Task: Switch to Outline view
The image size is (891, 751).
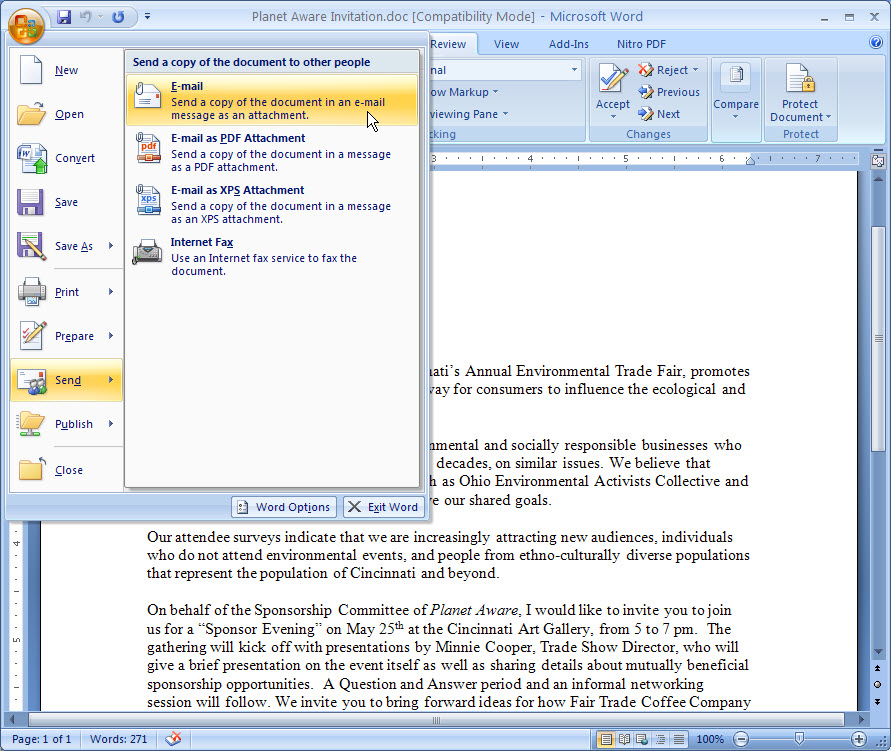Action: click(x=660, y=739)
